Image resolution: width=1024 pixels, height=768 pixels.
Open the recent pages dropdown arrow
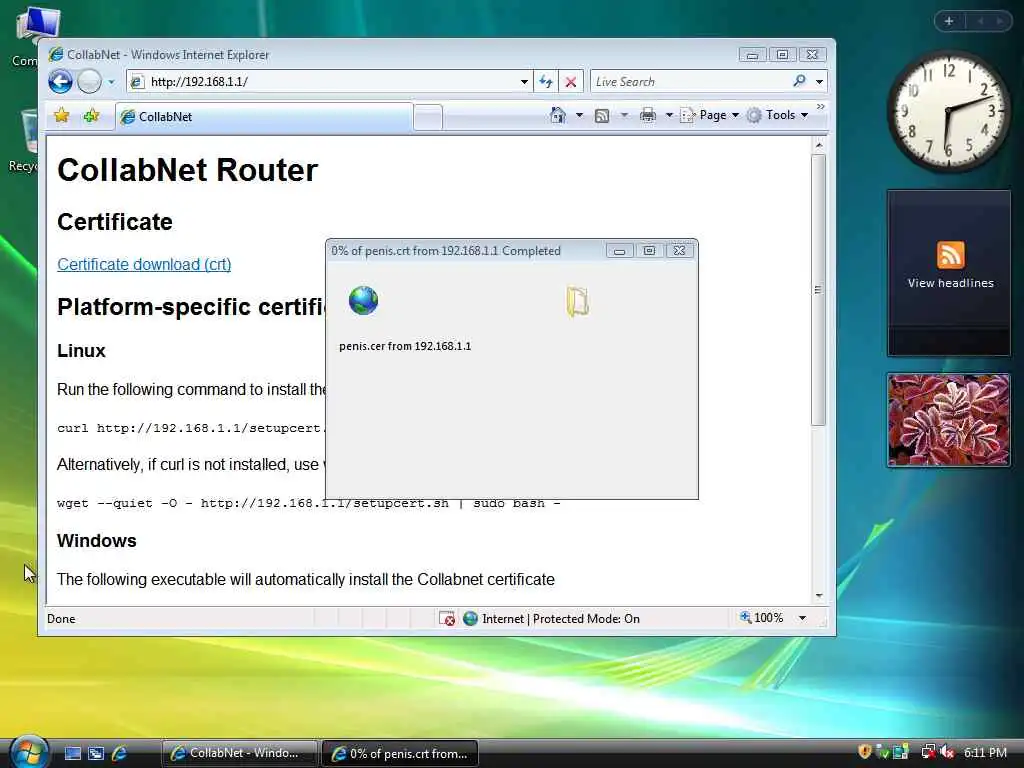click(x=111, y=82)
